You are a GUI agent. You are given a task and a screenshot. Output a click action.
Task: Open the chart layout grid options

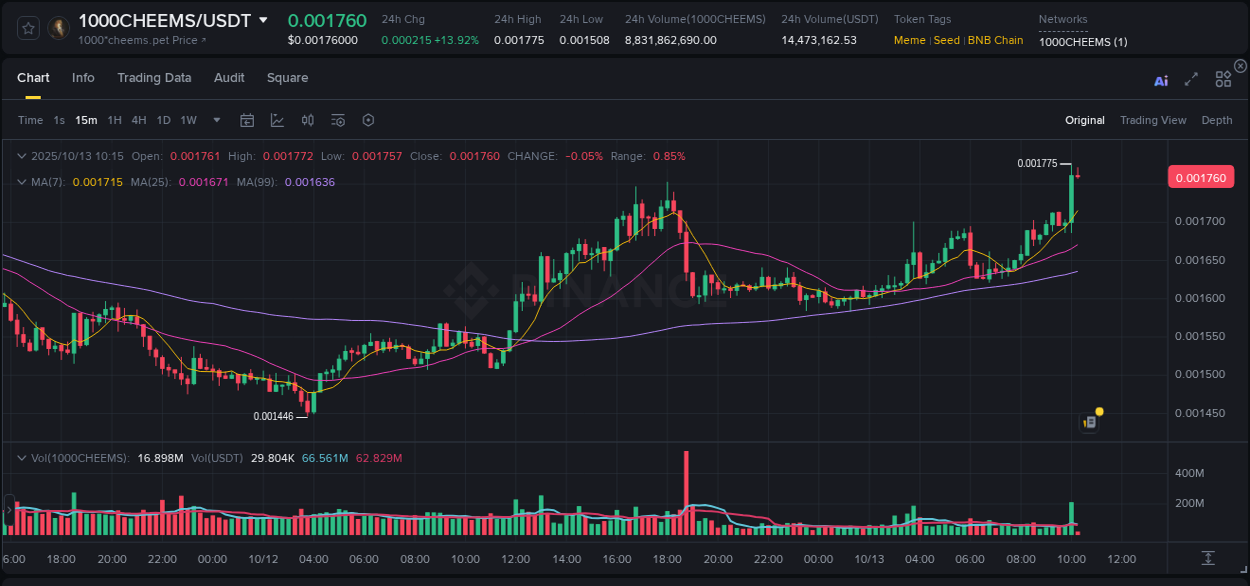coord(1223,79)
